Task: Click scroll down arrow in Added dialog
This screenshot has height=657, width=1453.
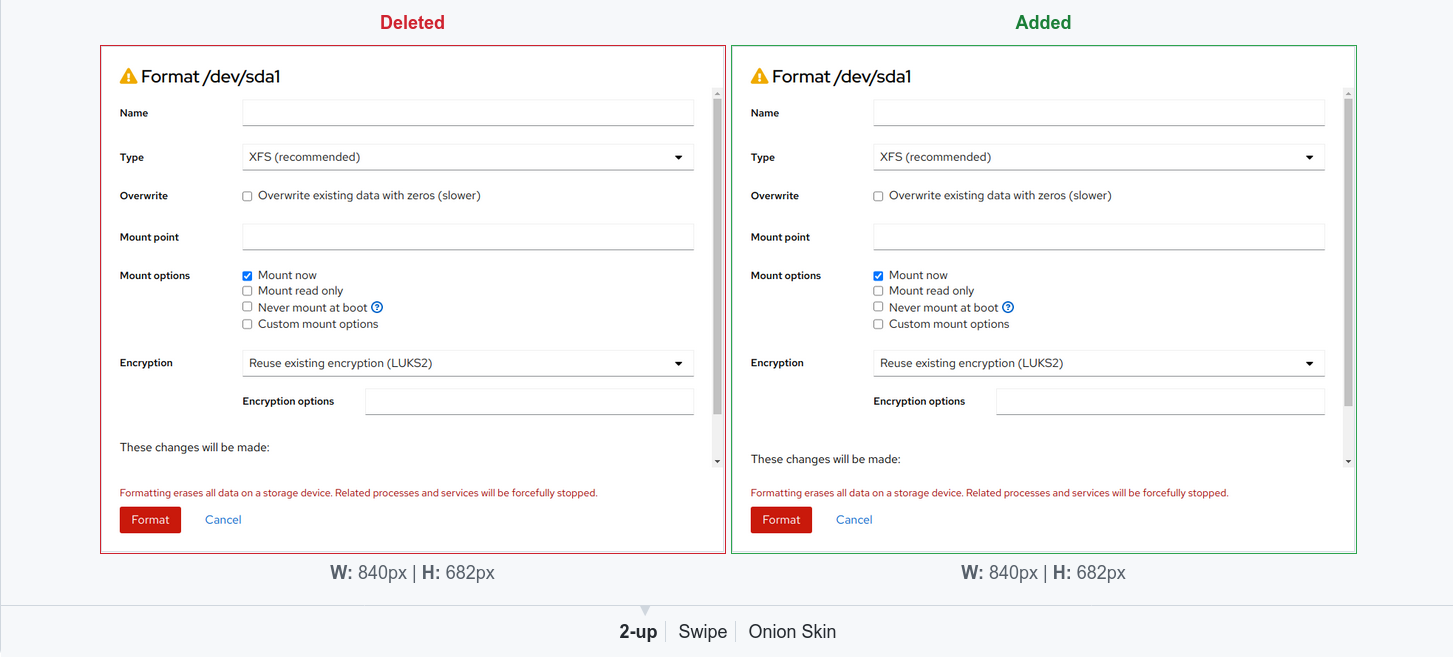Action: point(1348,461)
